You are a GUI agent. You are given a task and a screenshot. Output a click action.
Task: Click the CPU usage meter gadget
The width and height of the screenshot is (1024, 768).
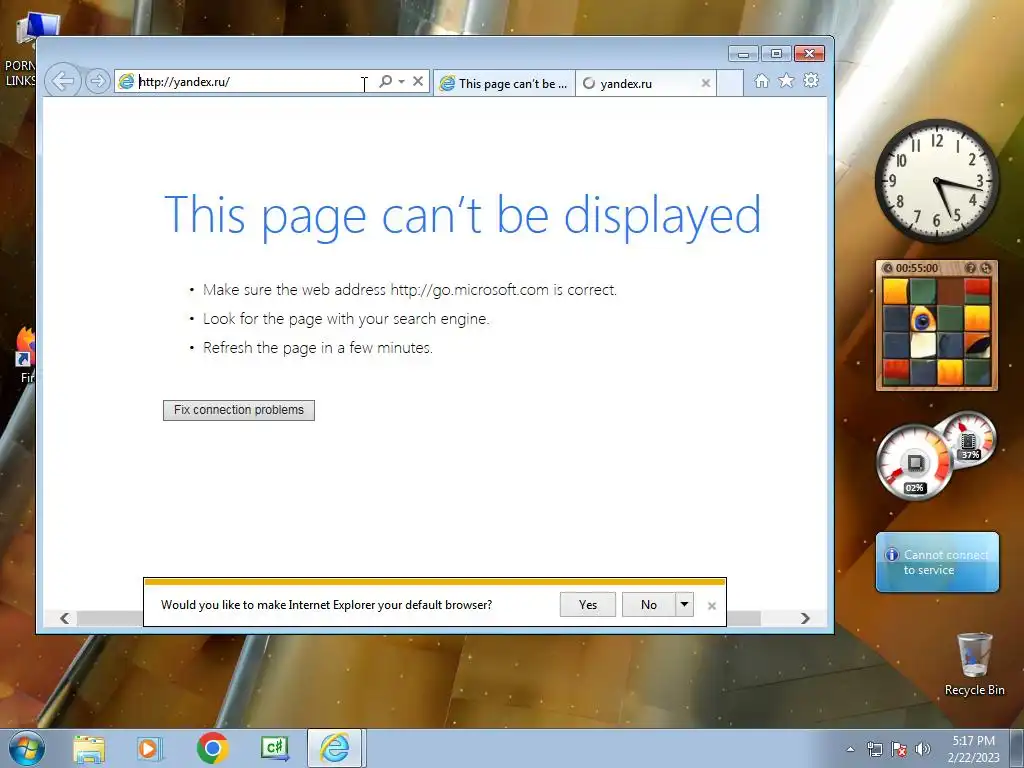(x=913, y=464)
